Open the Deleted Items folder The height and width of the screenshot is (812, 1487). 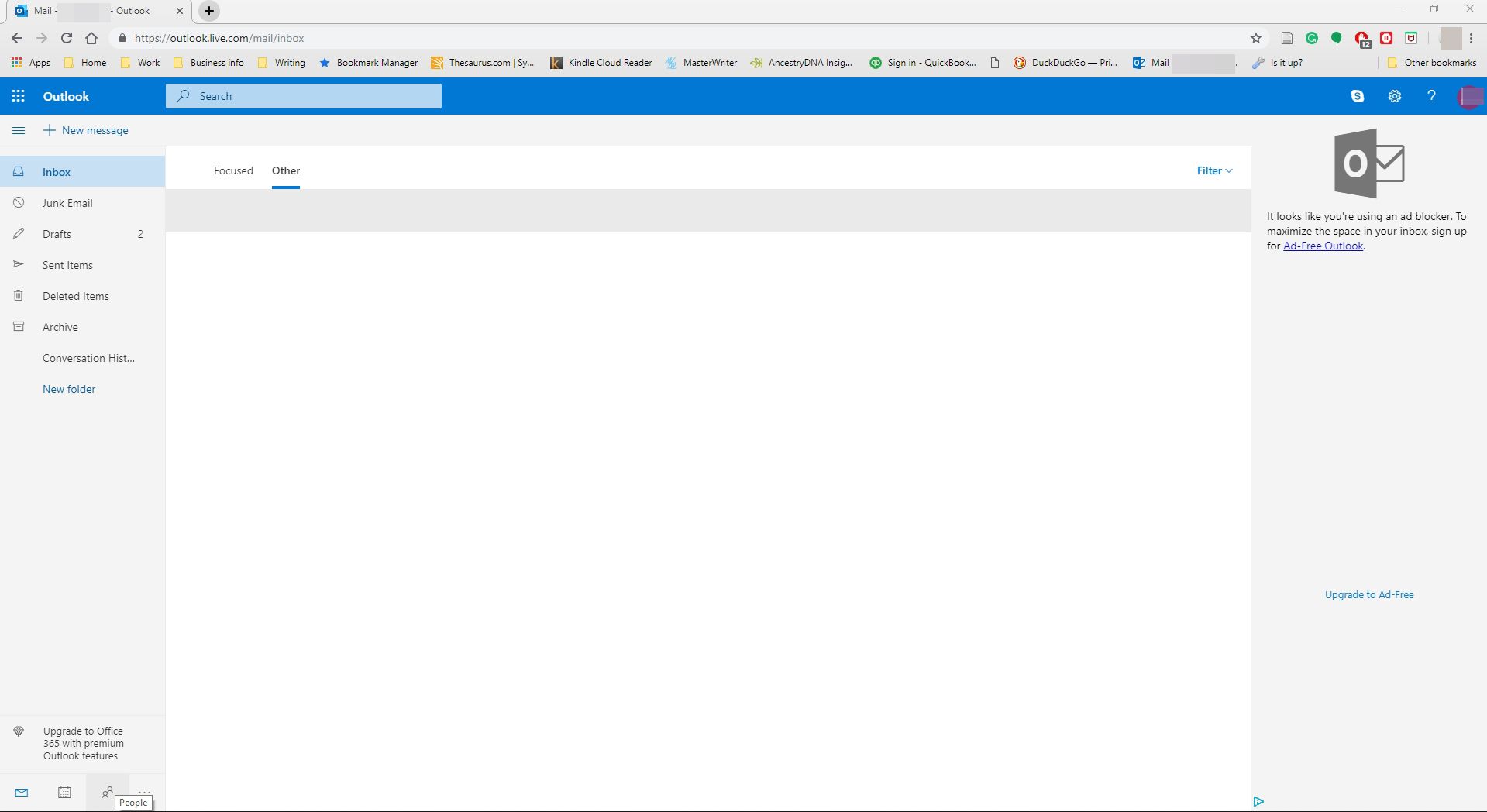pyautogui.click(x=82, y=296)
